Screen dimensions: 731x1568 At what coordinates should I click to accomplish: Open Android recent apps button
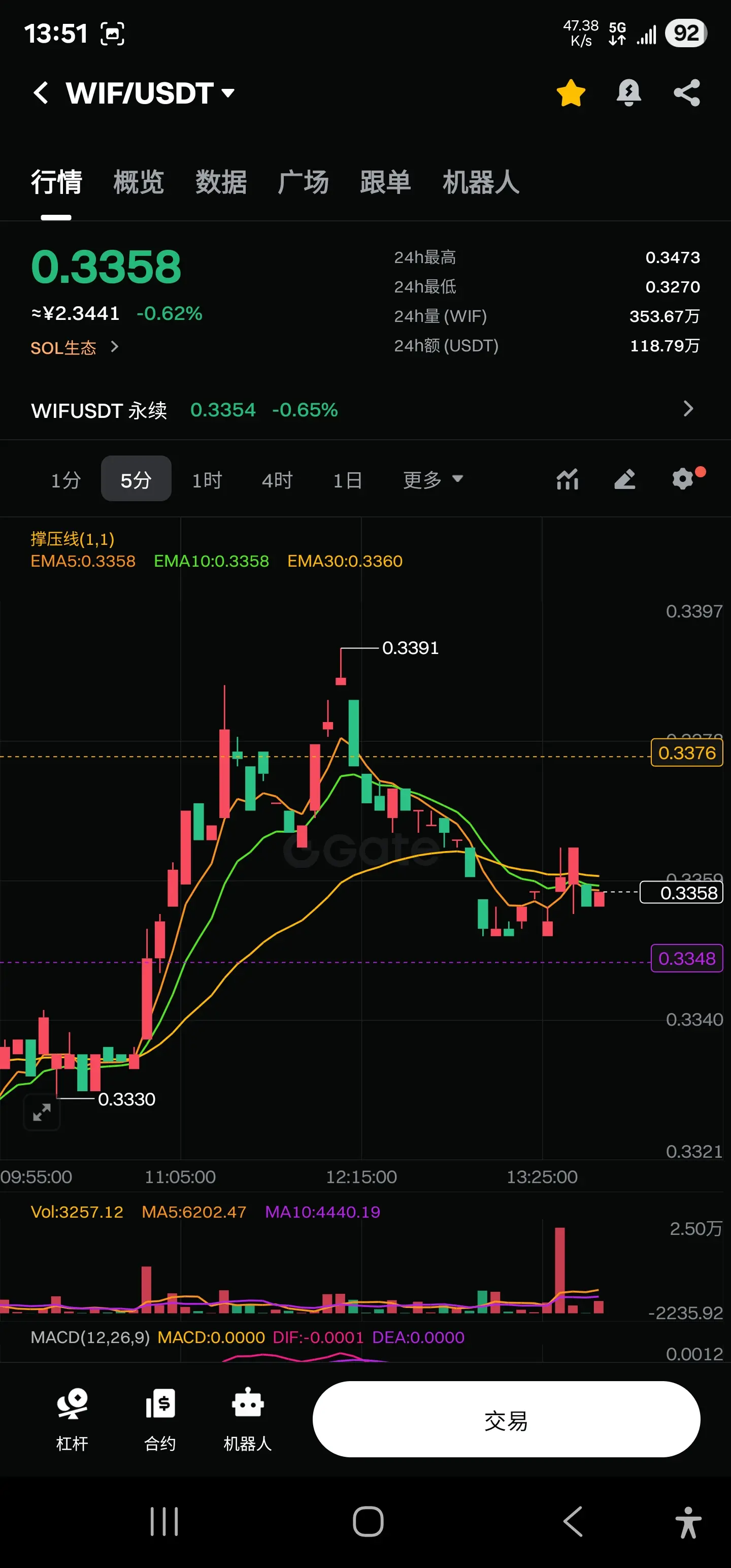(x=164, y=1522)
